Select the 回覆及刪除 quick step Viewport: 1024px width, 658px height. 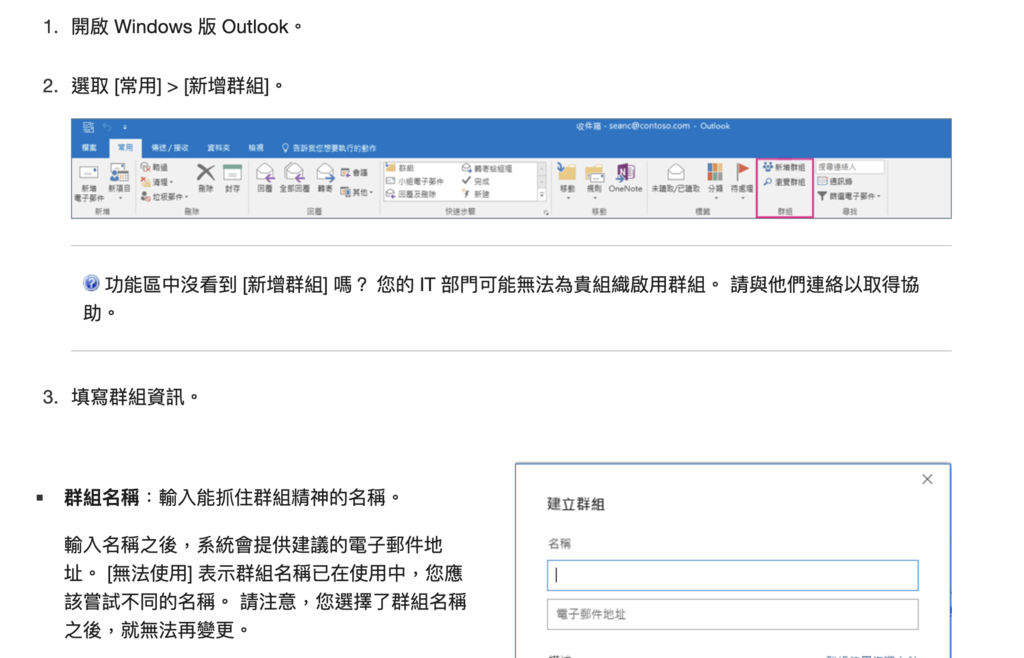click(411, 194)
